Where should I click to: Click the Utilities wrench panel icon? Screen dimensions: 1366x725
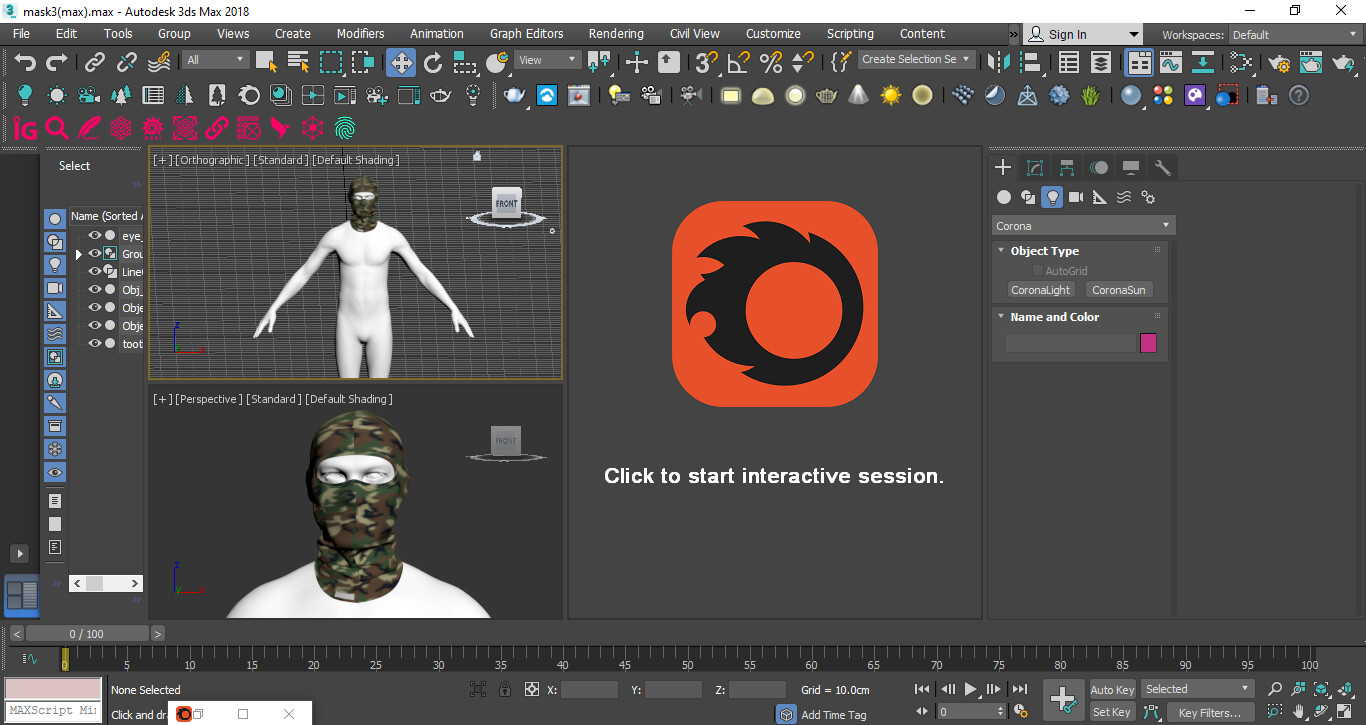click(x=1163, y=167)
